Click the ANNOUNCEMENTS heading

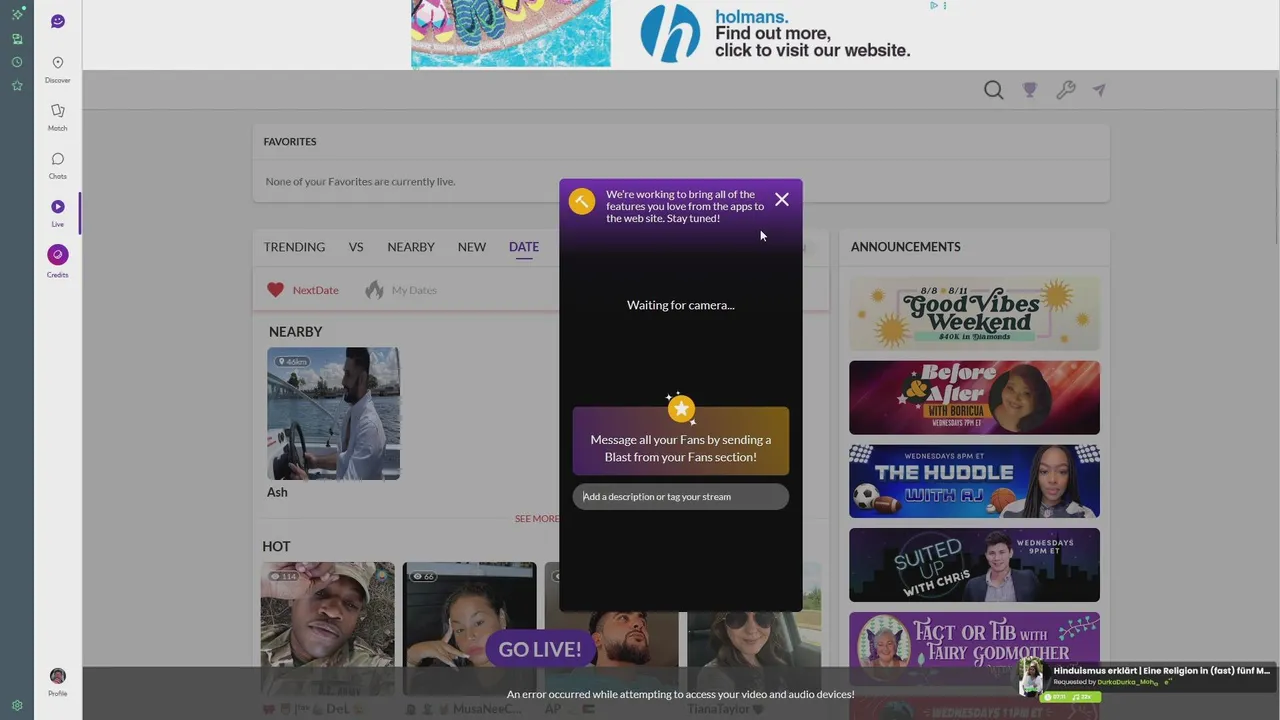(905, 247)
